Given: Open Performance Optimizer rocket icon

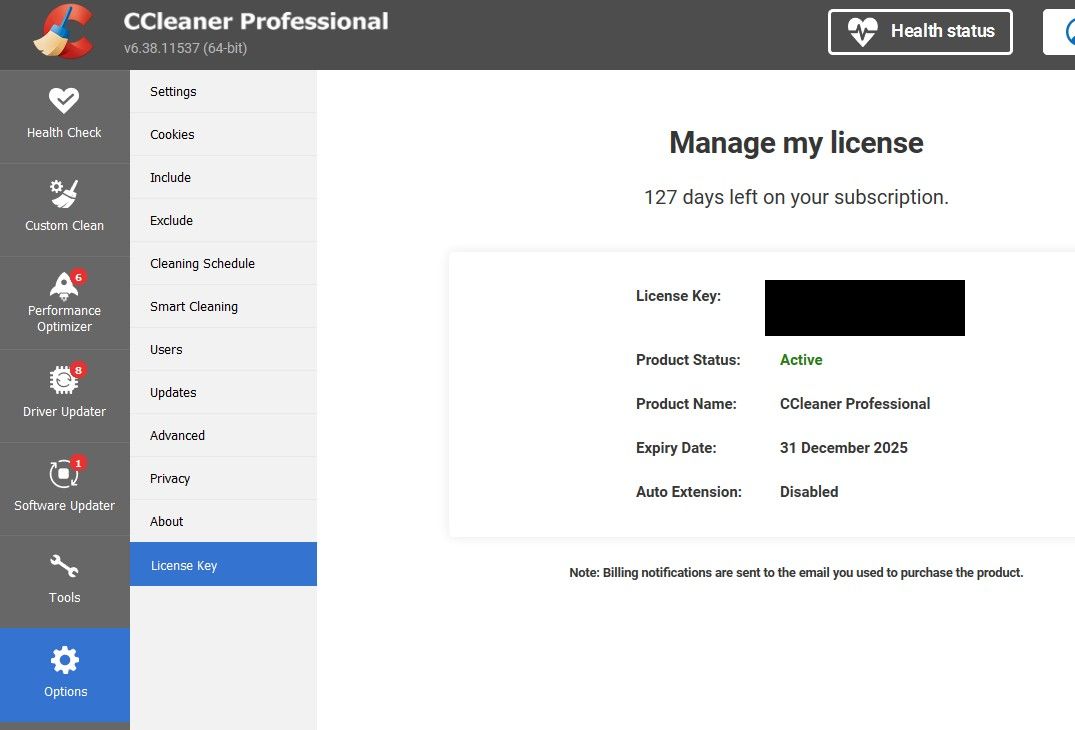Looking at the screenshot, I should pos(64,285).
